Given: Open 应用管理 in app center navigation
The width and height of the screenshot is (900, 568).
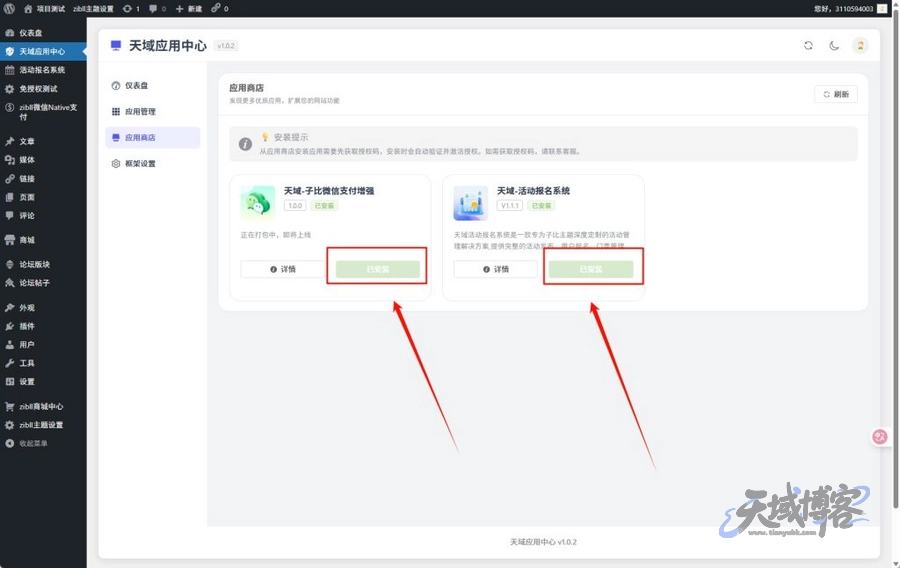Looking at the screenshot, I should 153,111.
